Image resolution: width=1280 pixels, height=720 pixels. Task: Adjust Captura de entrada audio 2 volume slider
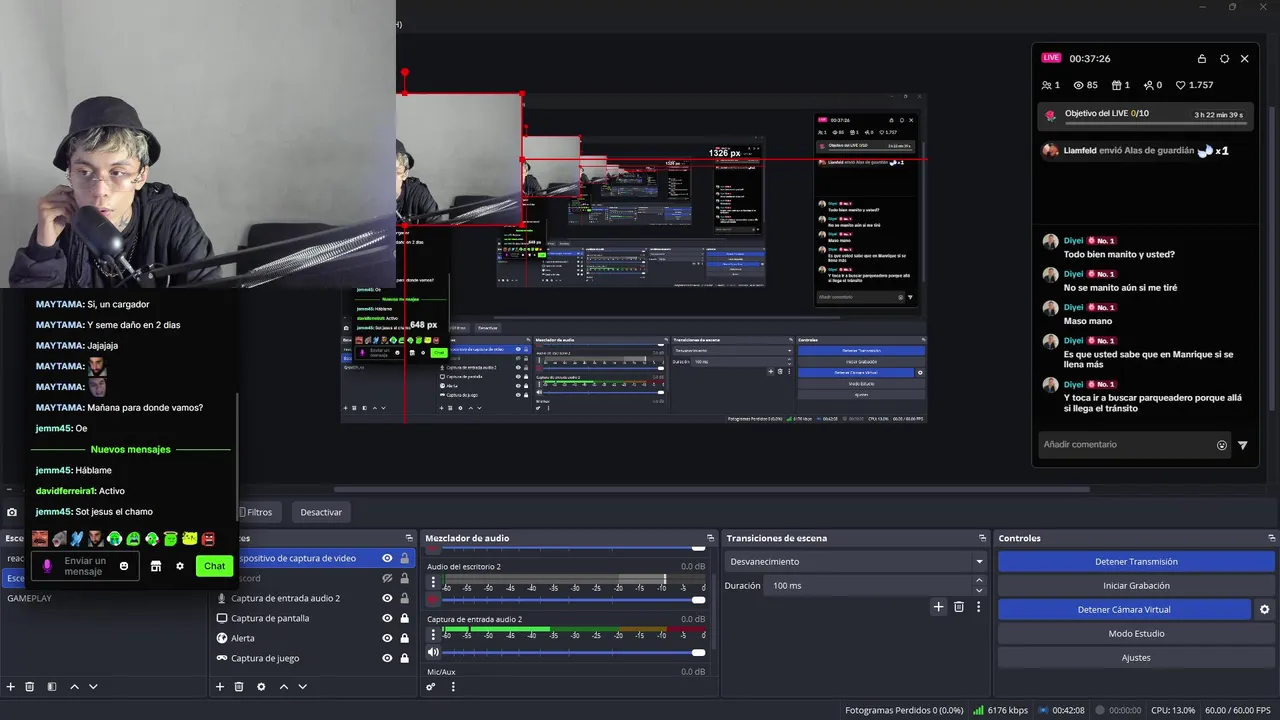tap(575, 652)
